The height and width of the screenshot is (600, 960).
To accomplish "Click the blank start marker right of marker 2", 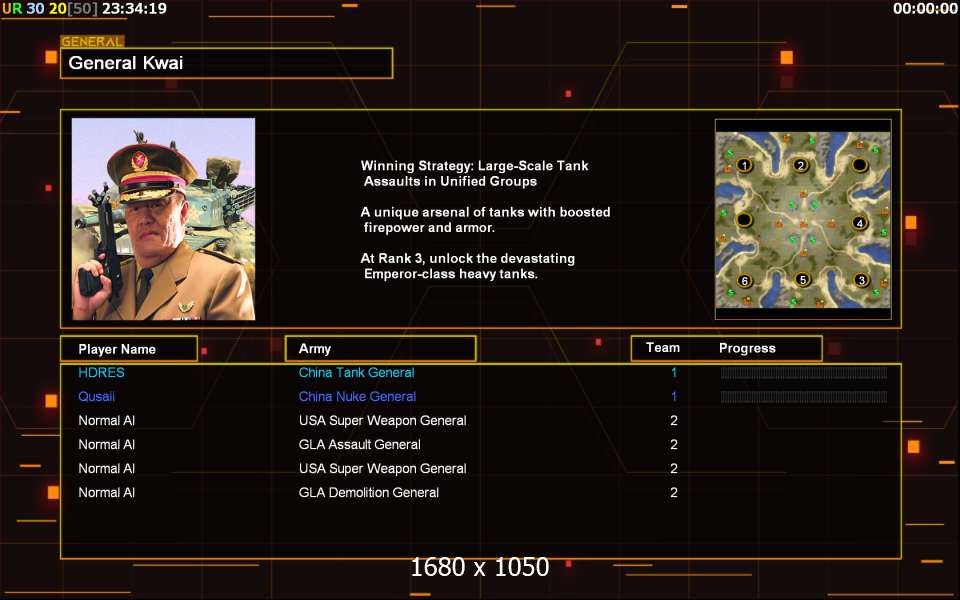I will tap(860, 165).
